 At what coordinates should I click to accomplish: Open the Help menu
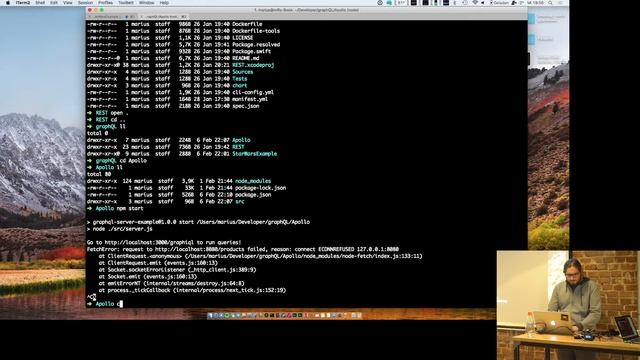click(x=164, y=2)
